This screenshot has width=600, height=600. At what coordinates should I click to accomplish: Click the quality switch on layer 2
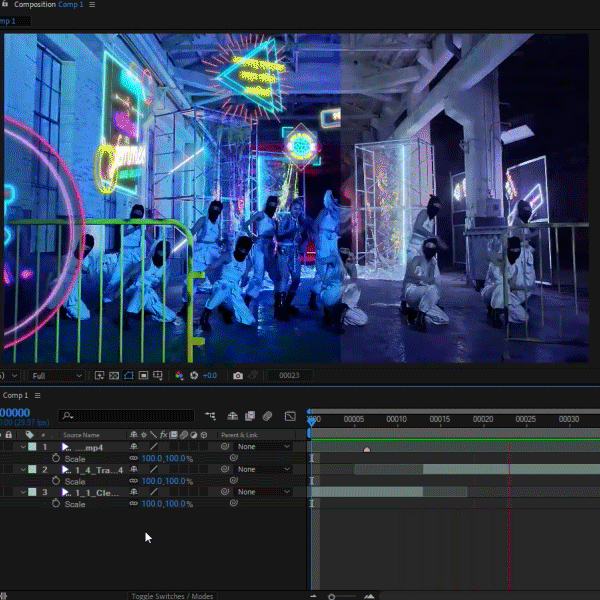tap(153, 469)
